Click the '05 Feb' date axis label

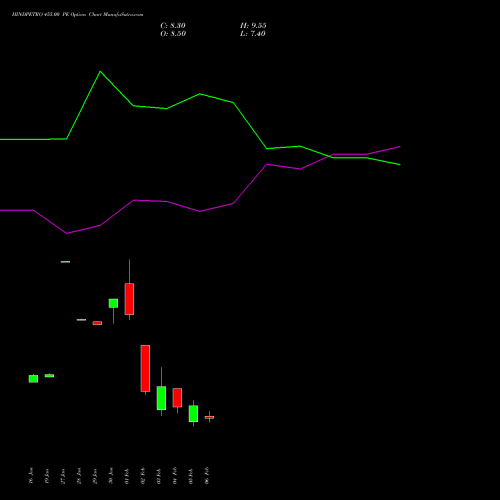pyautogui.click(x=191, y=476)
